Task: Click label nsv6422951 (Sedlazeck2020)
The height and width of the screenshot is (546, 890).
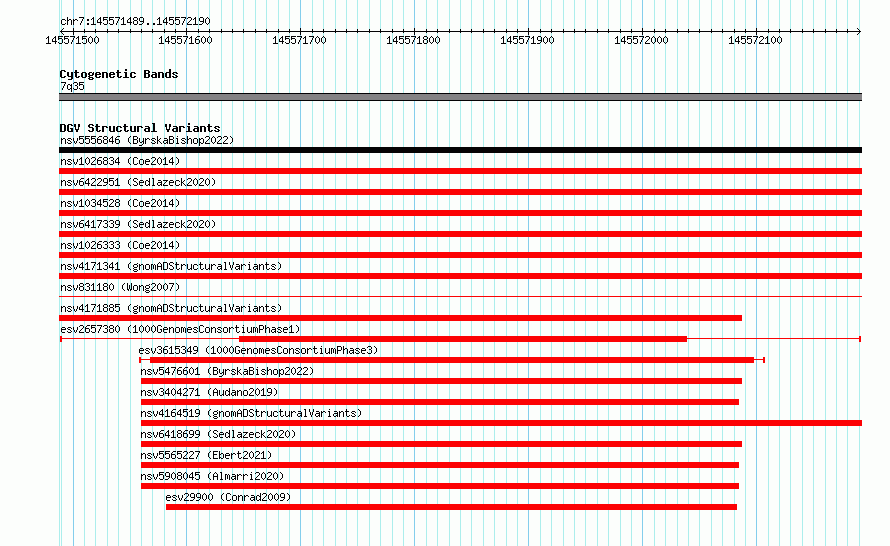Action: point(138,182)
